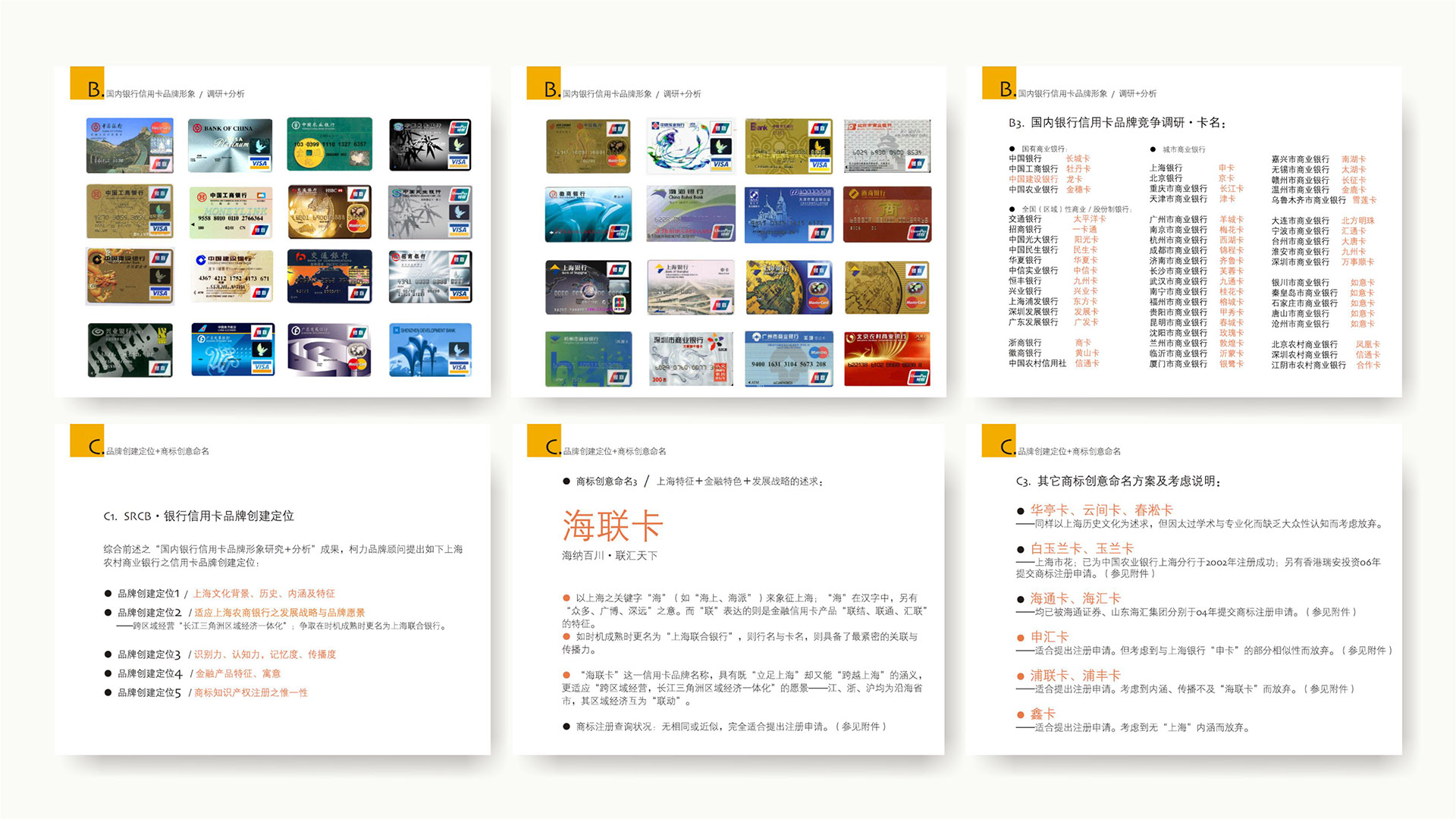Select the BANK OF CHINA Platinum Visa card
Image resolution: width=1456 pixels, height=819 pixels.
(x=230, y=145)
